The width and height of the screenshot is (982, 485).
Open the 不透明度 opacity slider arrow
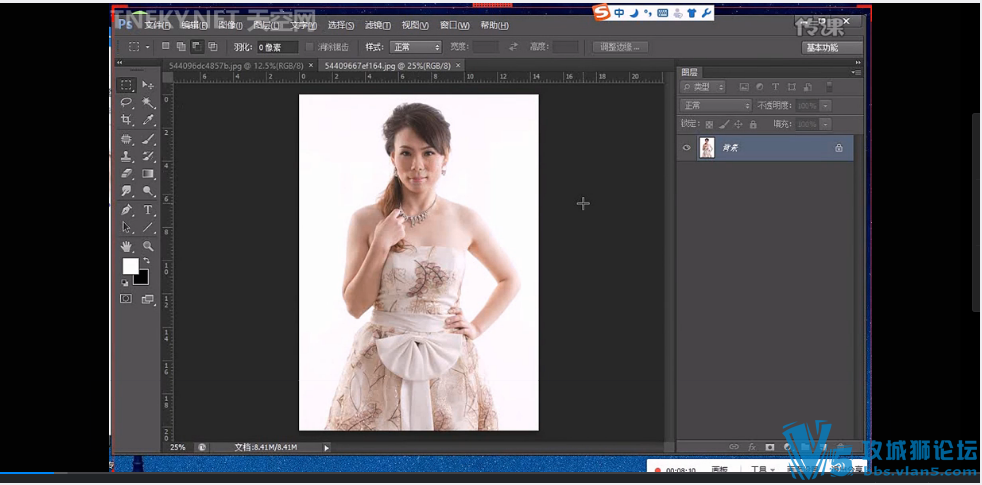(827, 105)
